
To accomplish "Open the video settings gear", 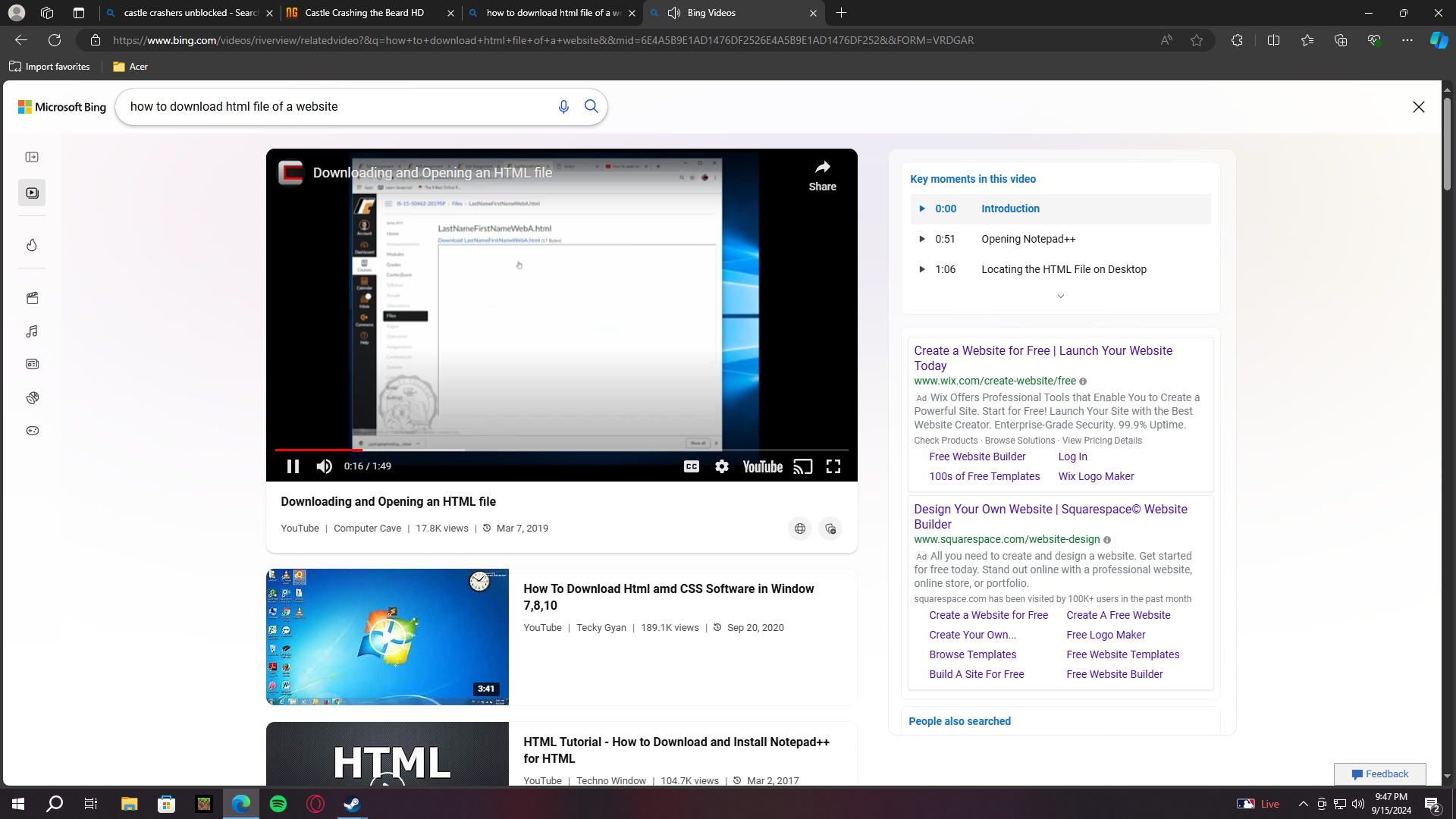I will [721, 466].
